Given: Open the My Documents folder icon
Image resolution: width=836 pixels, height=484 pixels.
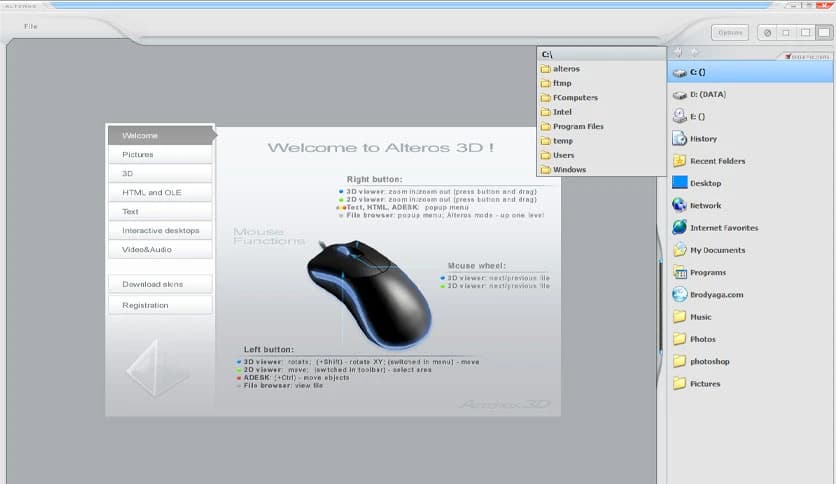Looking at the screenshot, I should (x=679, y=250).
